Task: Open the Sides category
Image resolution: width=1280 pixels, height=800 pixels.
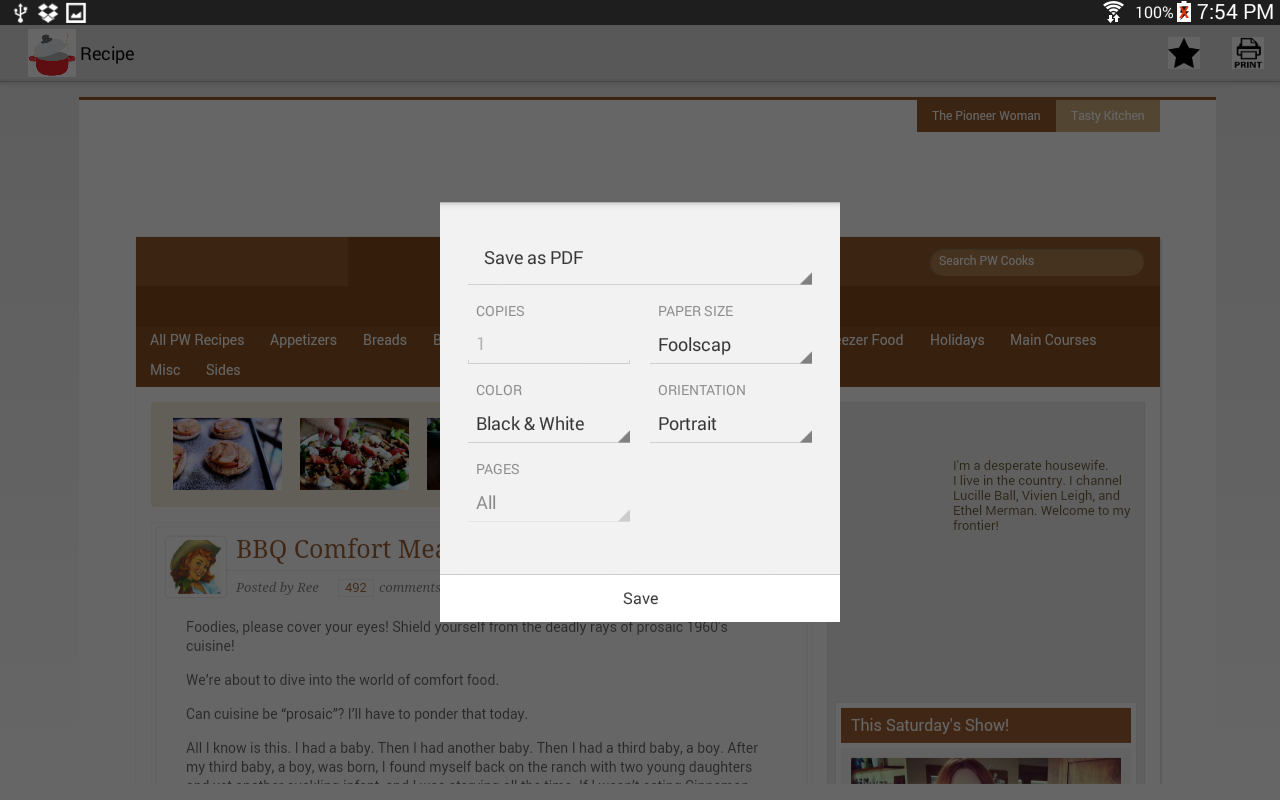Action: pos(223,370)
